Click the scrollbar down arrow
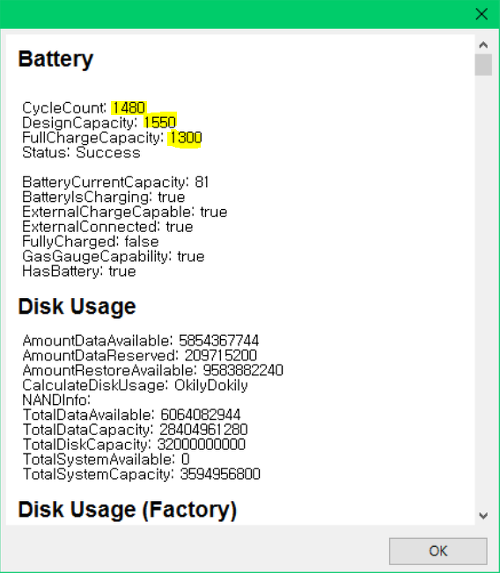Viewport: 500px width, 573px height. click(x=483, y=516)
